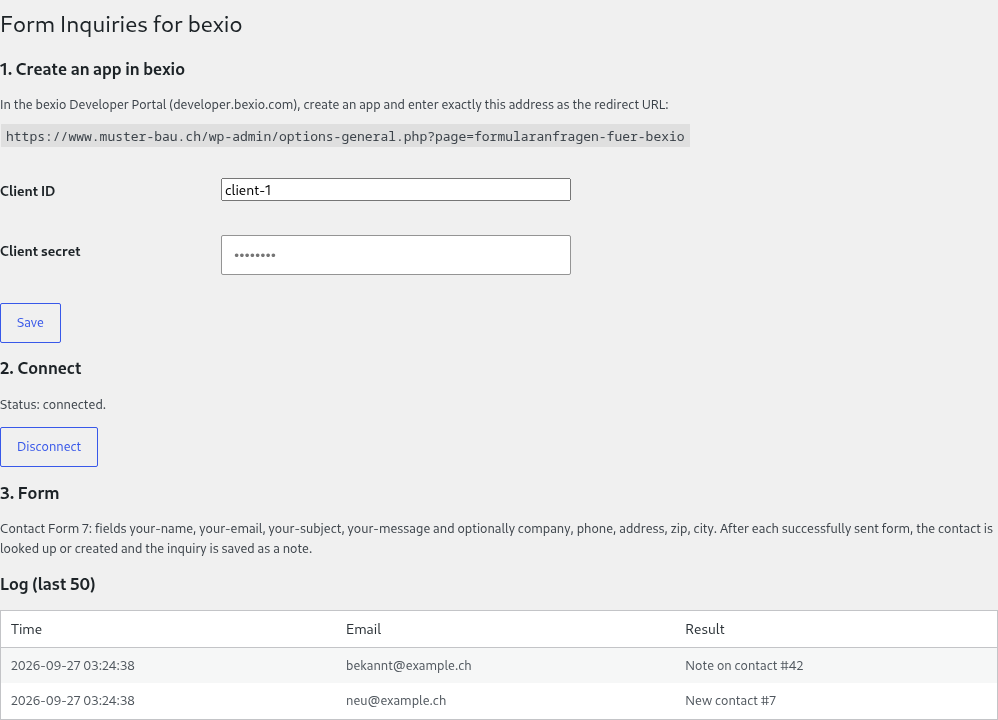The height and width of the screenshot is (720, 998).
Task: Click the 'Status: connected.' text
Action: point(53,405)
